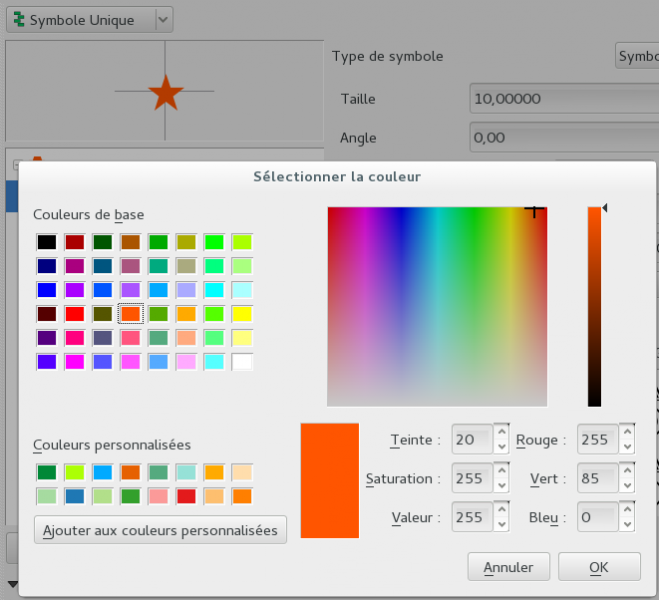Select the last orange custom color swatch
The width and height of the screenshot is (659, 600).
[x=242, y=496]
